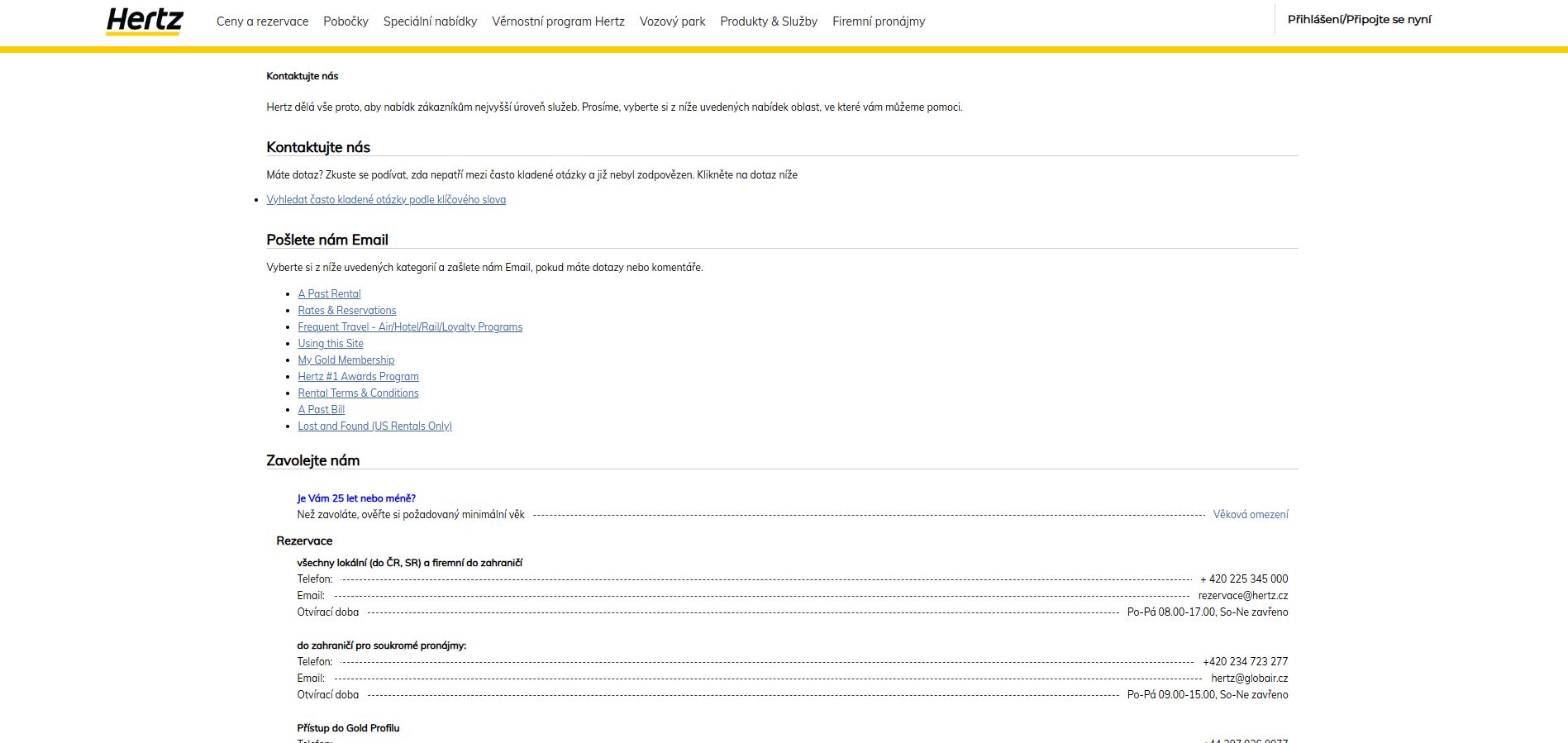
Task: Click Přihlášení/Připojte se nyní
Action: click(x=1359, y=19)
